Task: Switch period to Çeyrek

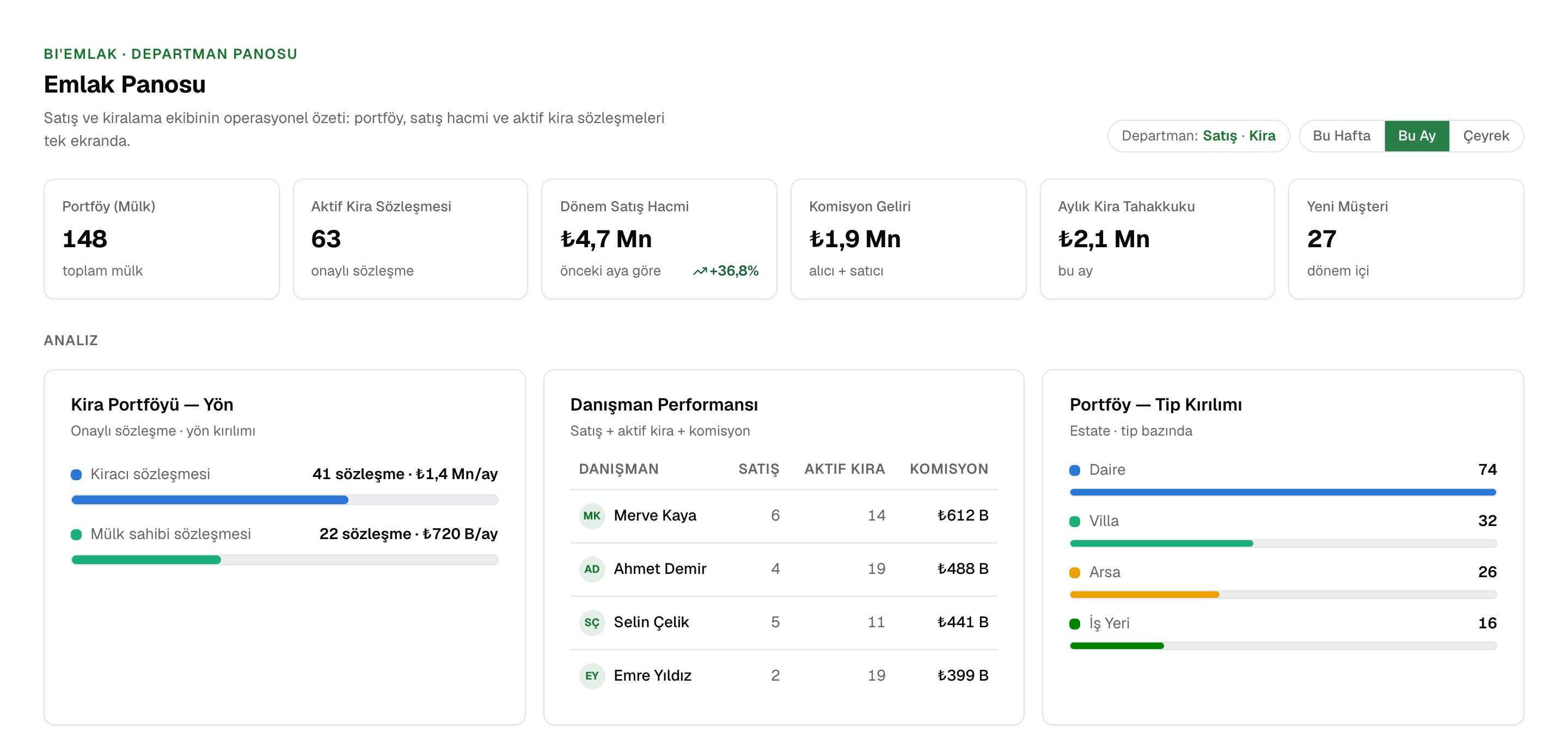Action: (1485, 136)
